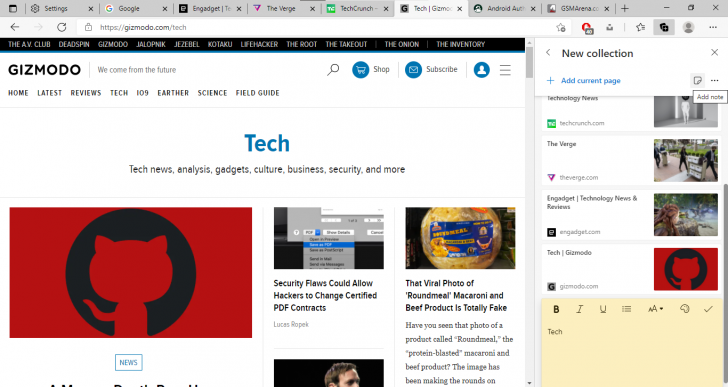Open the font size dropdown in the note
728x387 pixels.
(655, 309)
